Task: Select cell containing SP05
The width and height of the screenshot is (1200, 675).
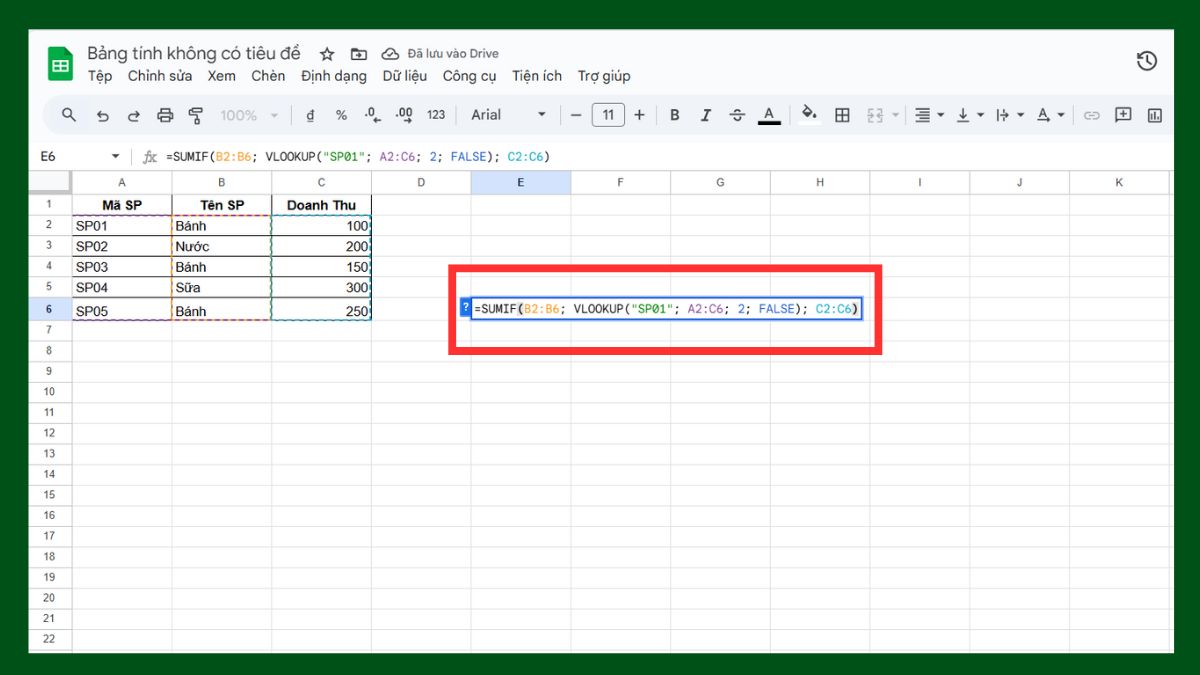Action: [x=122, y=310]
